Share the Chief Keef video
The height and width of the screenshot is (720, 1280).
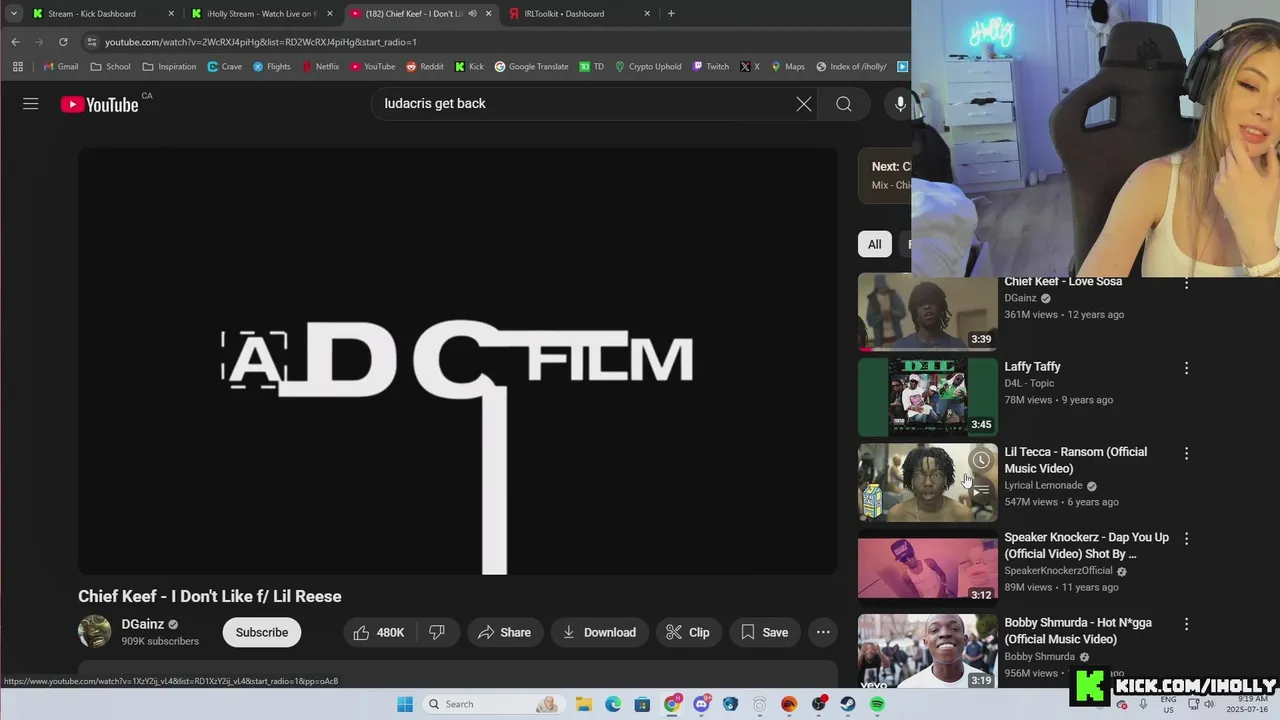[x=505, y=632]
